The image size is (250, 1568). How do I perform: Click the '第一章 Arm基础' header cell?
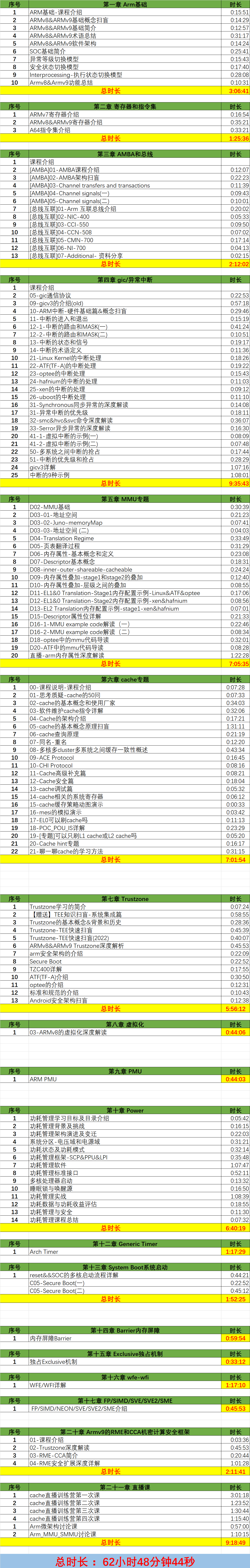click(125, 4)
